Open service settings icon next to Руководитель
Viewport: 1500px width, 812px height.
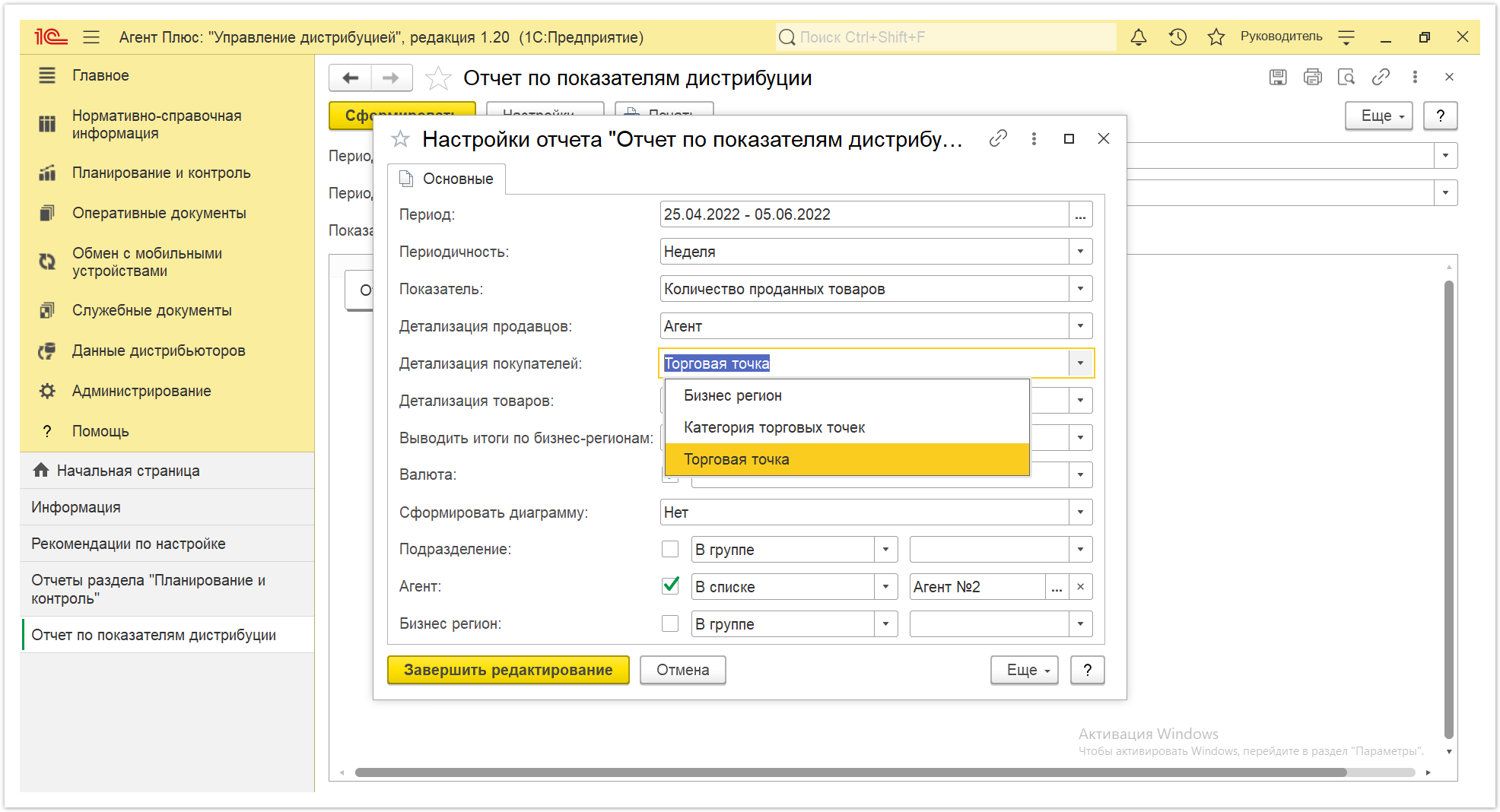tap(1346, 36)
